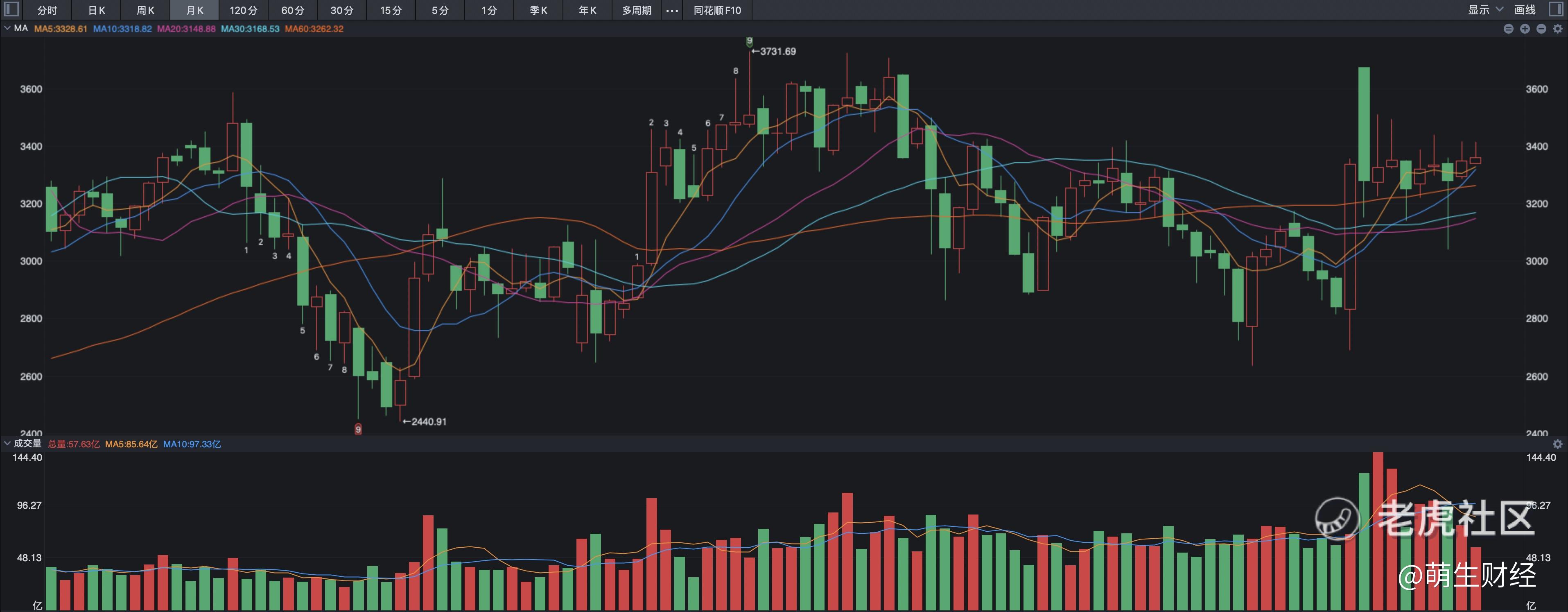Viewport: 1568px width, 612px height.
Task: Click the 总量:57.63亿 volume label
Action: click(x=74, y=444)
